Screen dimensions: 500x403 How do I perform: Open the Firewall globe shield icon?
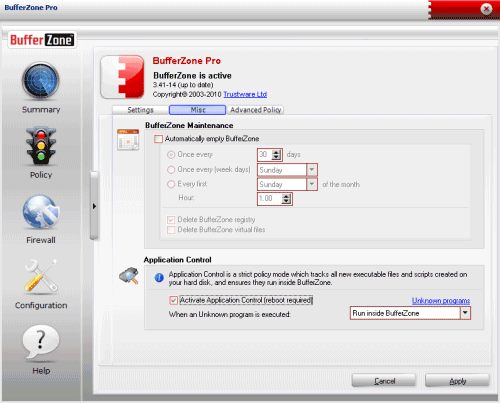[x=41, y=212]
